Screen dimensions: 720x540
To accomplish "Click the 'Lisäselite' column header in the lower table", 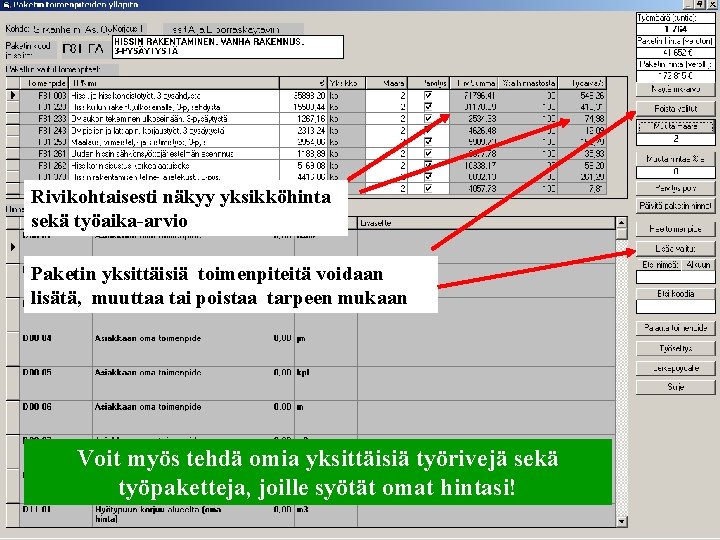I will (486, 223).
